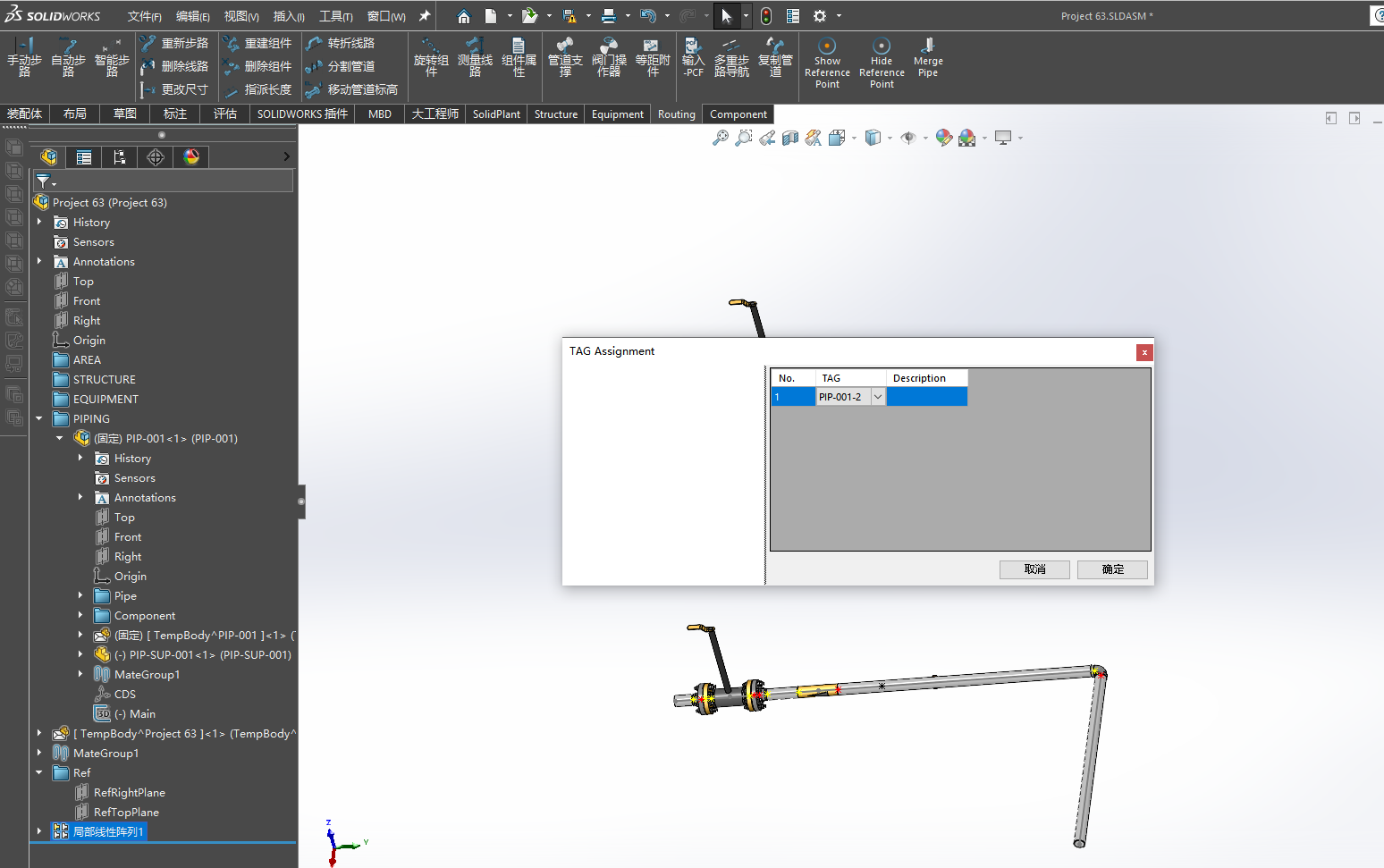Select the 智能步路 smart routing tool
Image resolution: width=1384 pixels, height=868 pixels.
pyautogui.click(x=112, y=58)
